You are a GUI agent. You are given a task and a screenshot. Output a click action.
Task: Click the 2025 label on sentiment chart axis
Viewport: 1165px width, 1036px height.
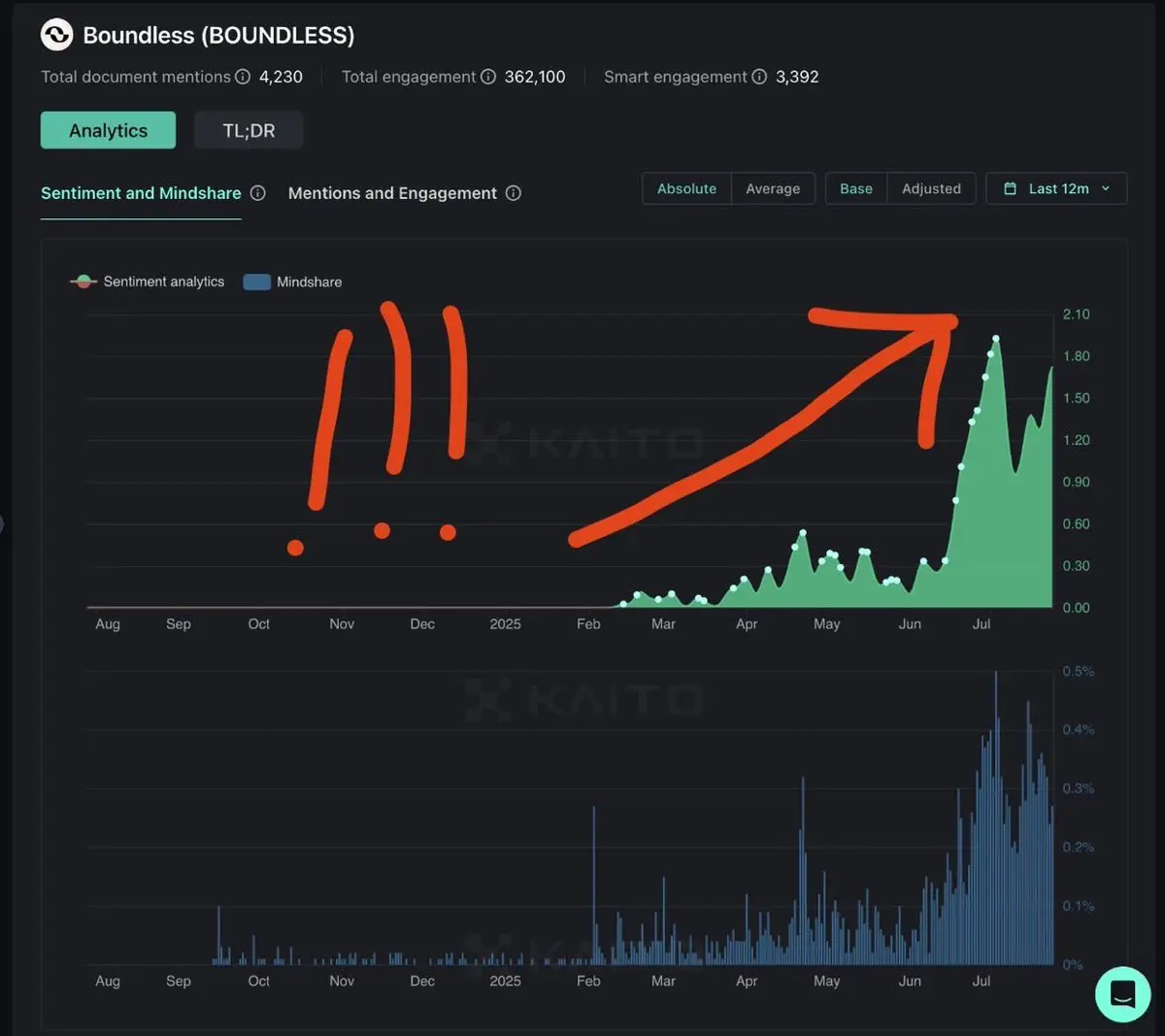coord(505,623)
